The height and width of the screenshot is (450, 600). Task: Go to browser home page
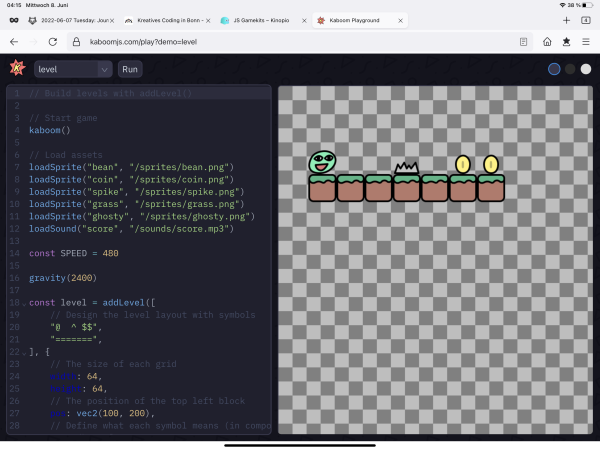[547, 42]
